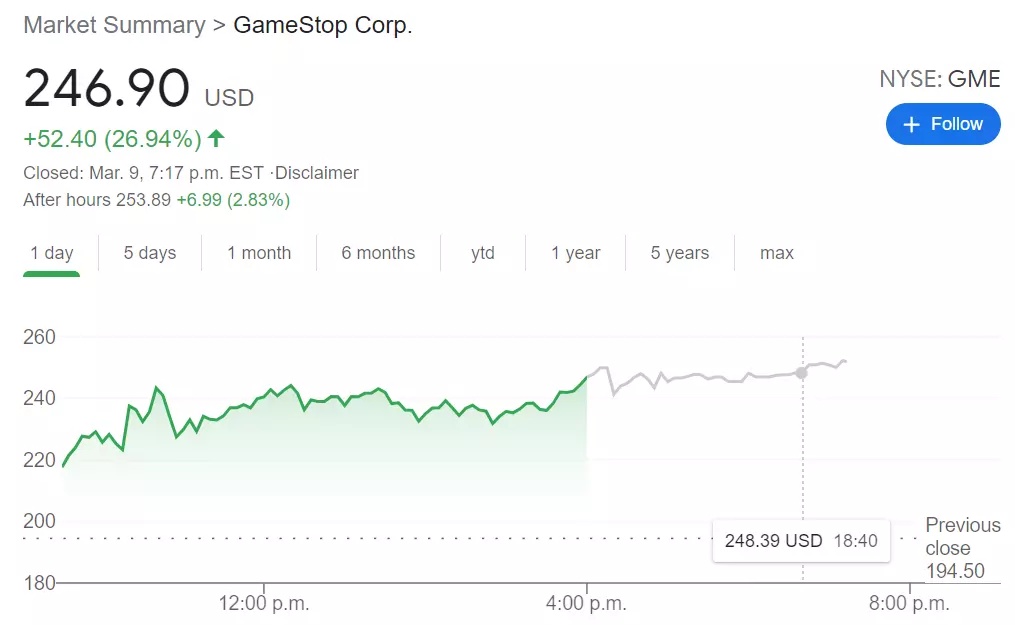Switch to the max time range

[777, 253]
